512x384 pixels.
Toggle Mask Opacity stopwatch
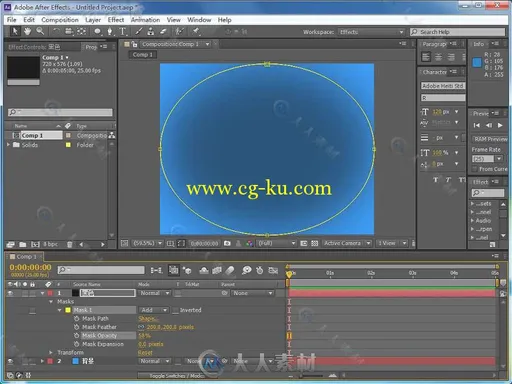(76, 336)
